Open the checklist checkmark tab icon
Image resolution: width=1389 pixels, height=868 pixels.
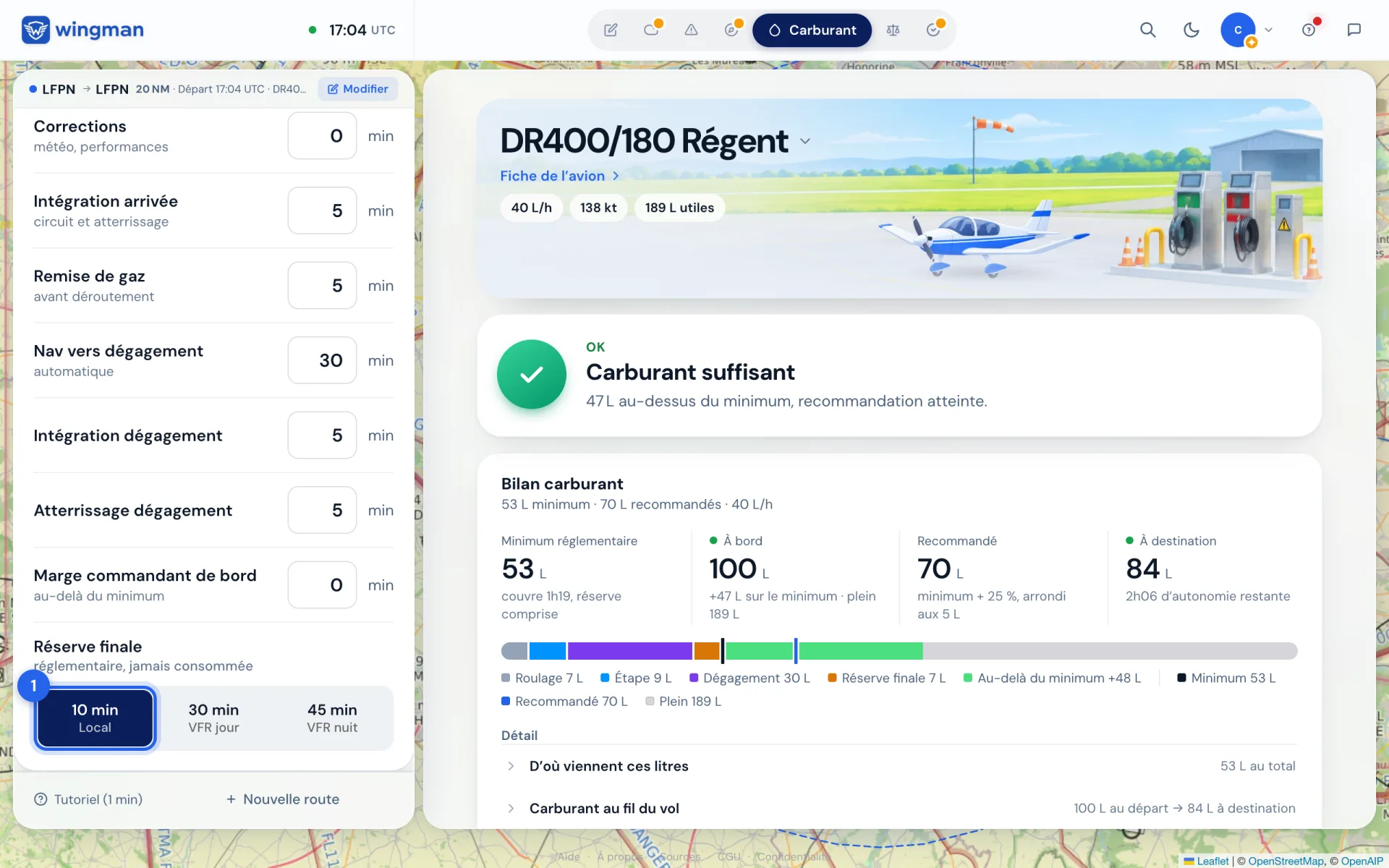(x=933, y=30)
